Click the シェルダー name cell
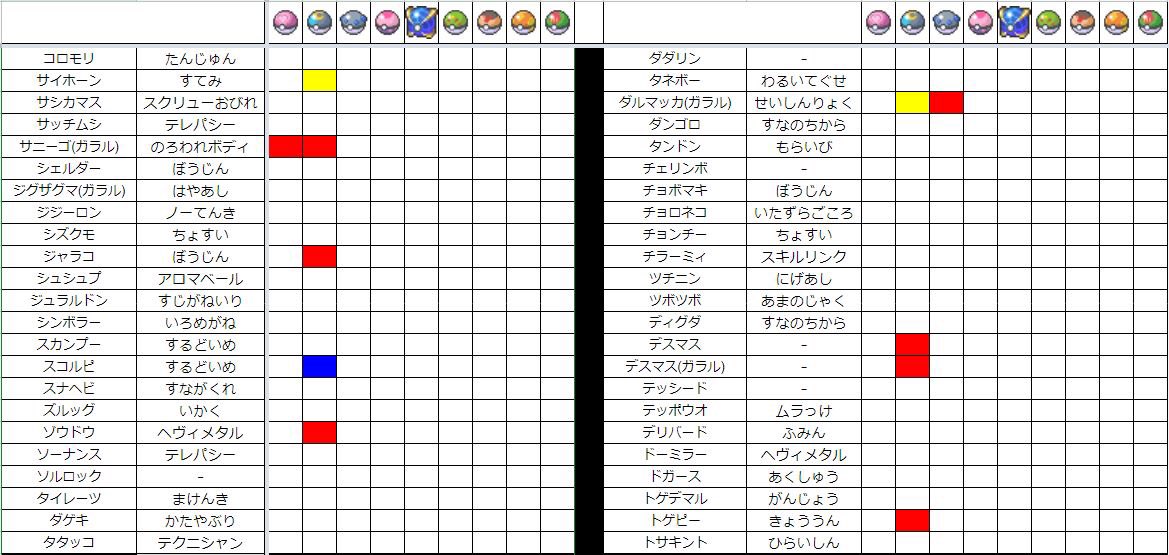The width and height of the screenshot is (1169, 555). coord(69,169)
